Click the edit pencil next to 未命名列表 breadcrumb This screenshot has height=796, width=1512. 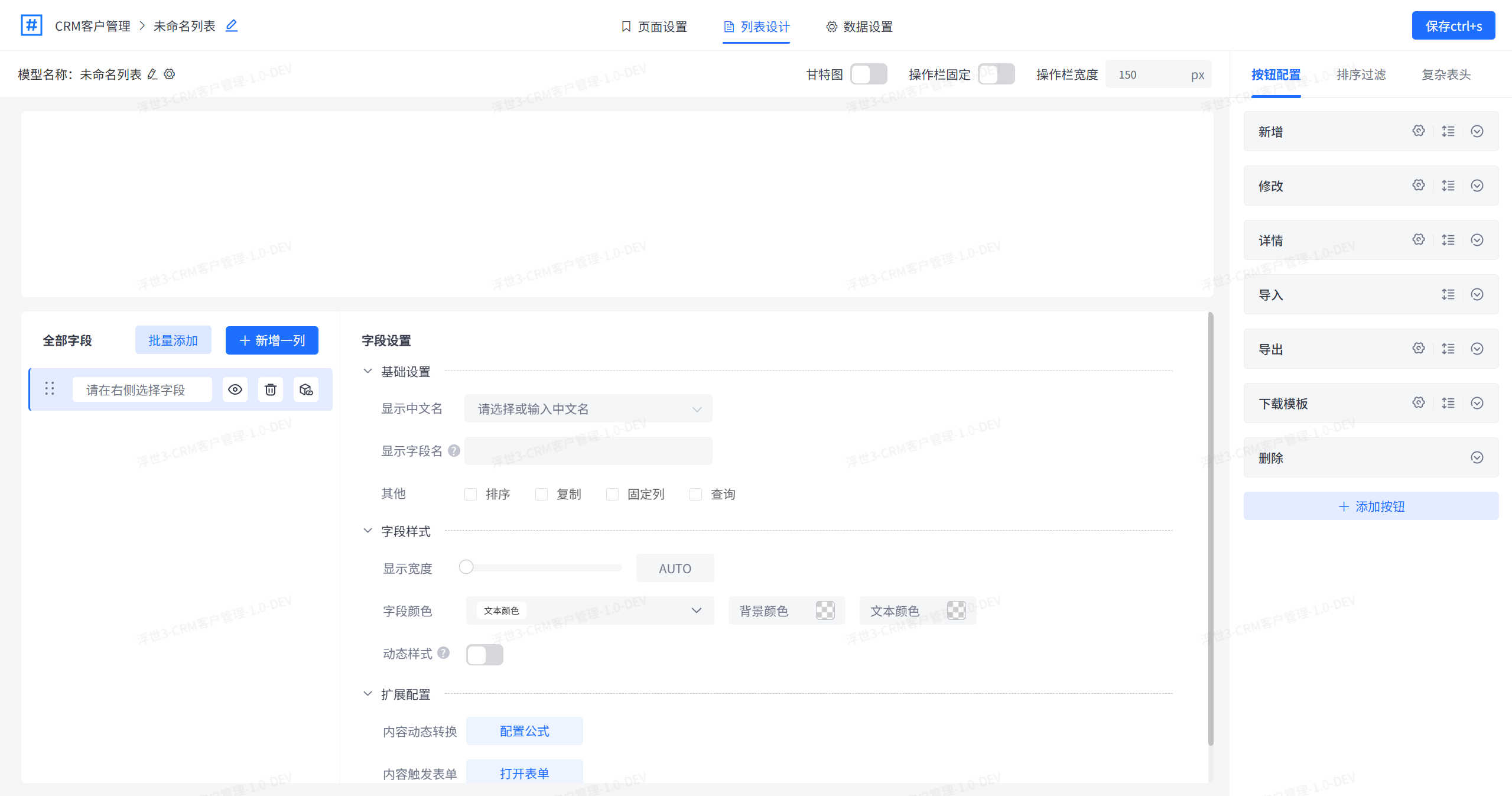tap(232, 25)
